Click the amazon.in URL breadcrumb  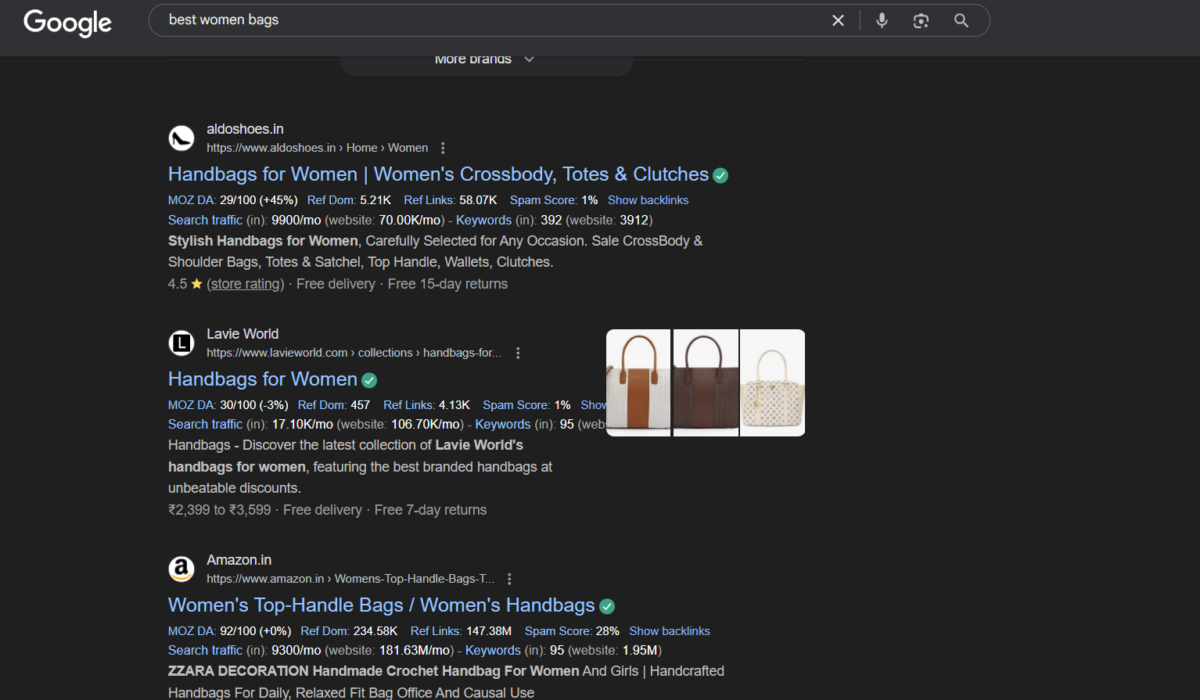pyautogui.click(x=350, y=579)
